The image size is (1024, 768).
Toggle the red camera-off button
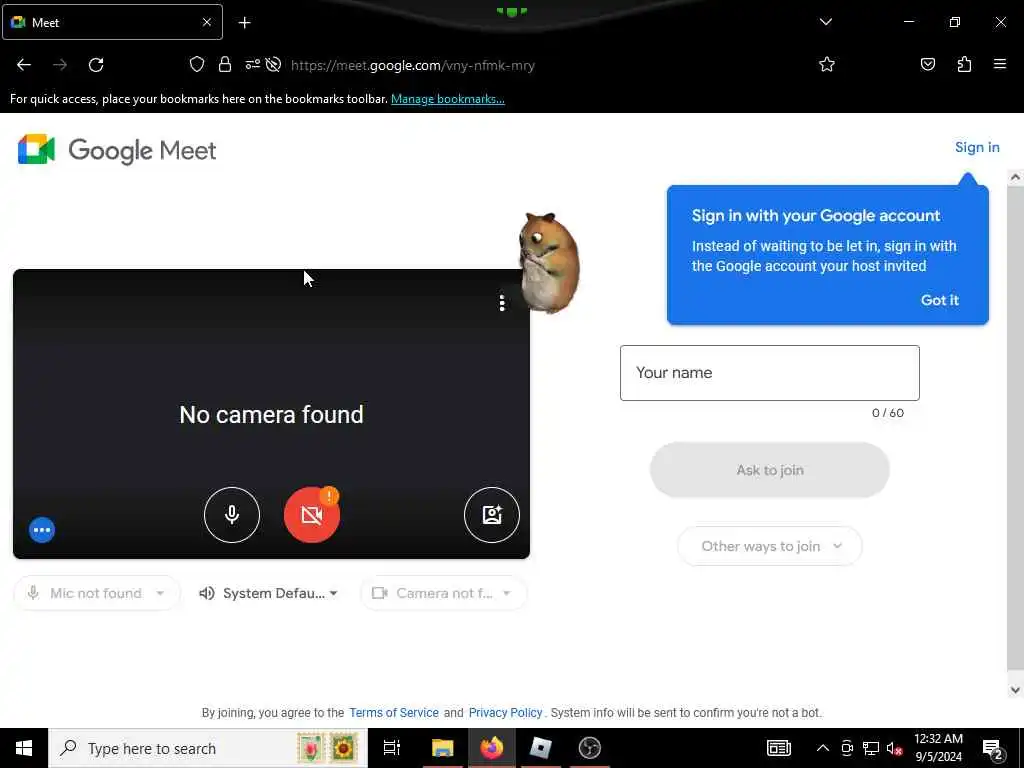pos(312,515)
